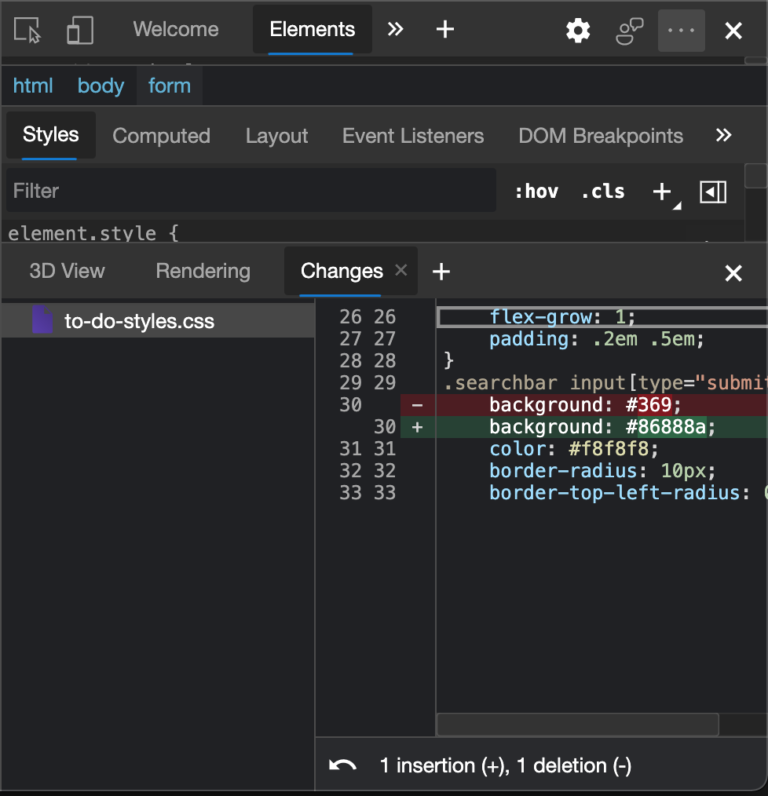
Task: Click the new style rule plus icon
Action: coord(661,192)
